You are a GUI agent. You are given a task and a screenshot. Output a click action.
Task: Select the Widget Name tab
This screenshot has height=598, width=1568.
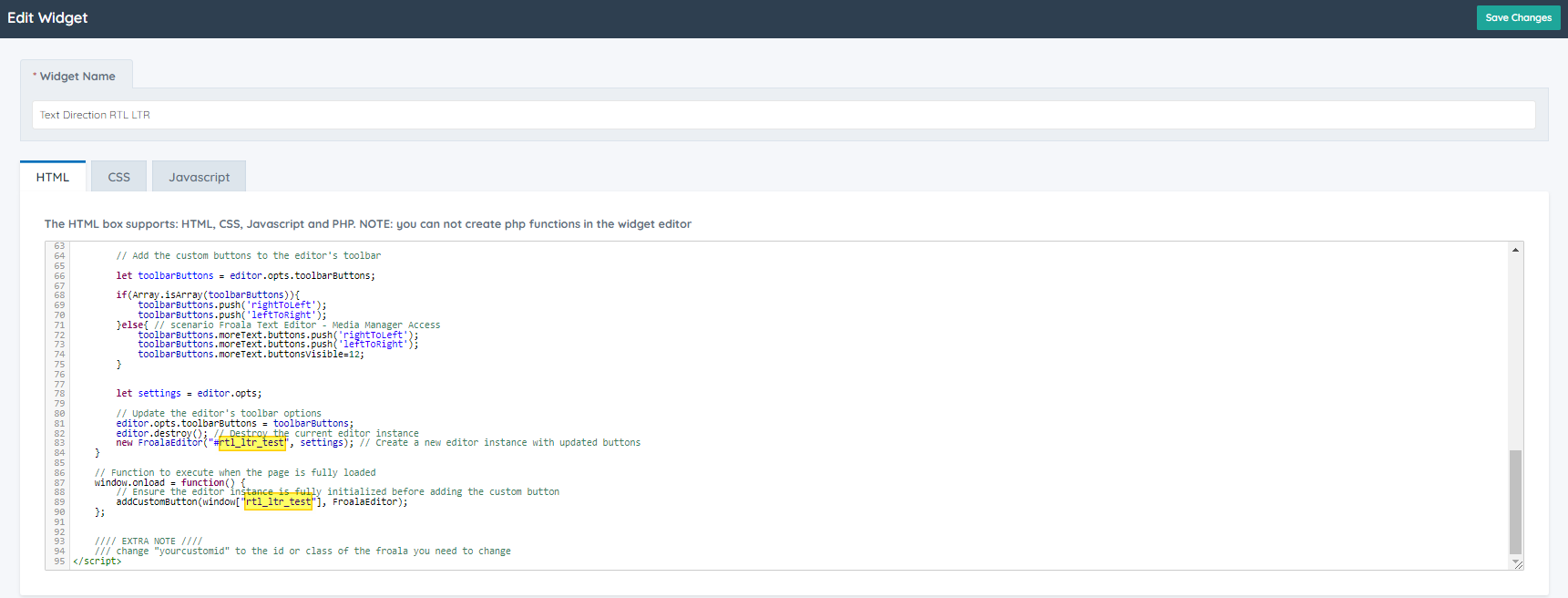pyautogui.click(x=77, y=76)
